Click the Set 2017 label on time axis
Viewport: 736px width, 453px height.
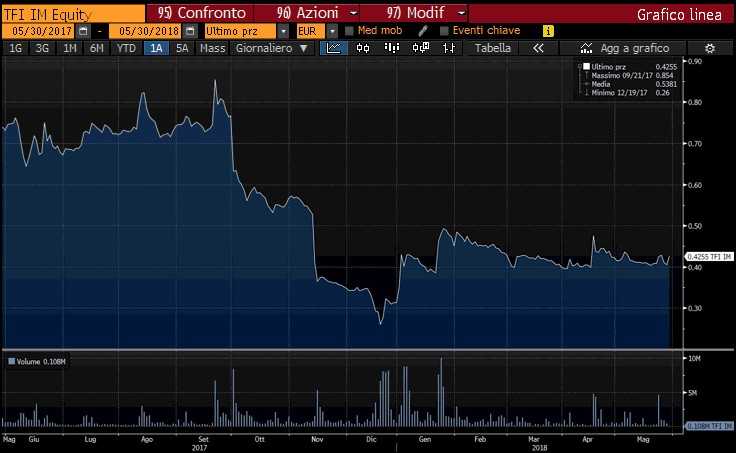202,444
